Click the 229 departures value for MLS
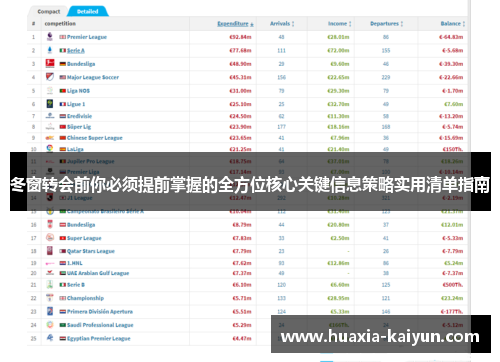The height and width of the screenshot is (362, 500). [x=386, y=77]
